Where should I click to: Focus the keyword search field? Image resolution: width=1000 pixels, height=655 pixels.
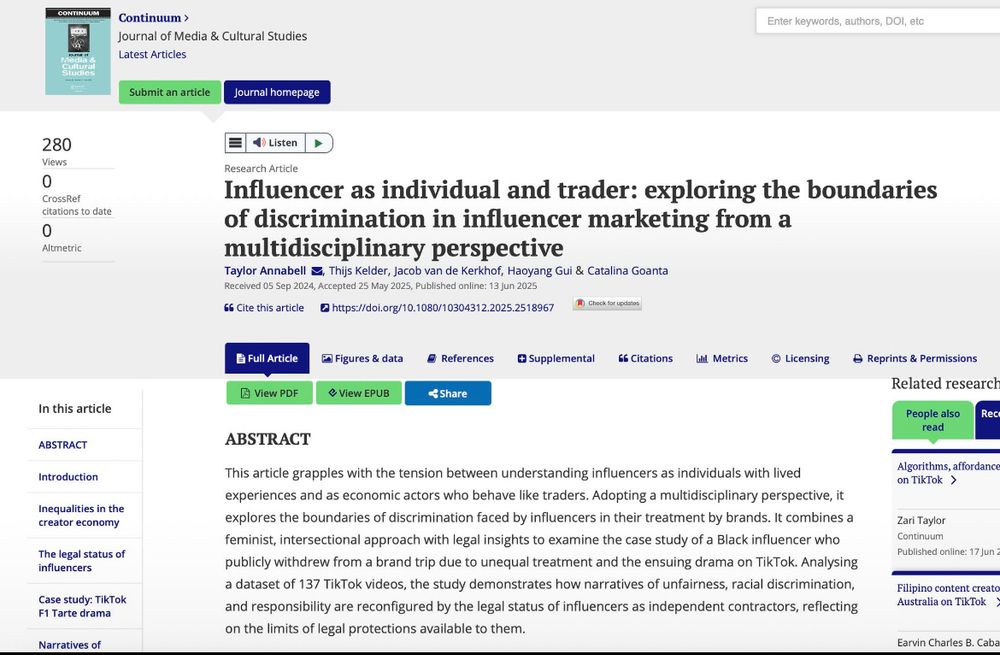878,21
